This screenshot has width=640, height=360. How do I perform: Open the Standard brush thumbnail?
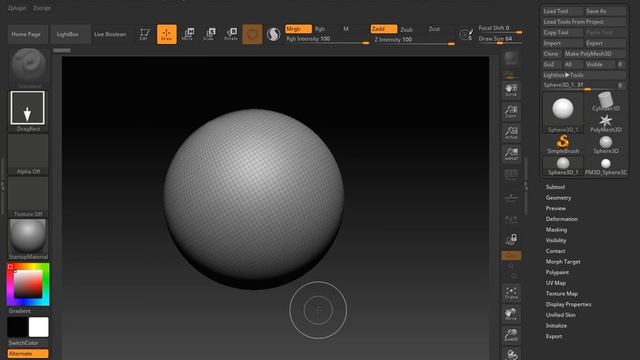click(x=28, y=67)
